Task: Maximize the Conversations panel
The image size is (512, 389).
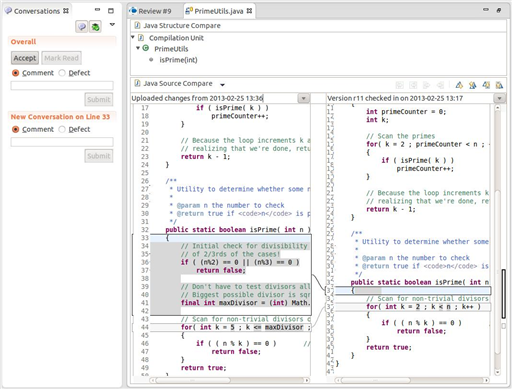Action: [111, 11]
